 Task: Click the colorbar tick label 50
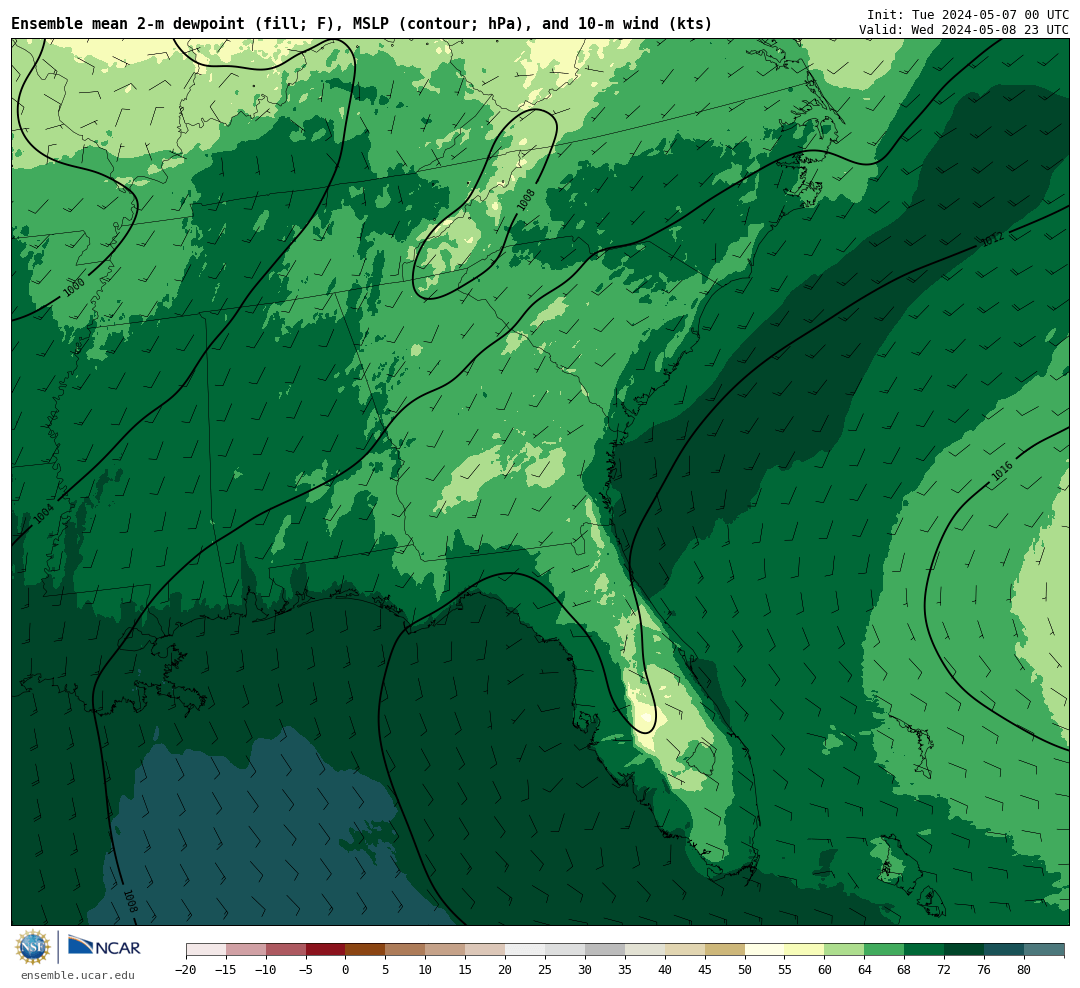(745, 970)
